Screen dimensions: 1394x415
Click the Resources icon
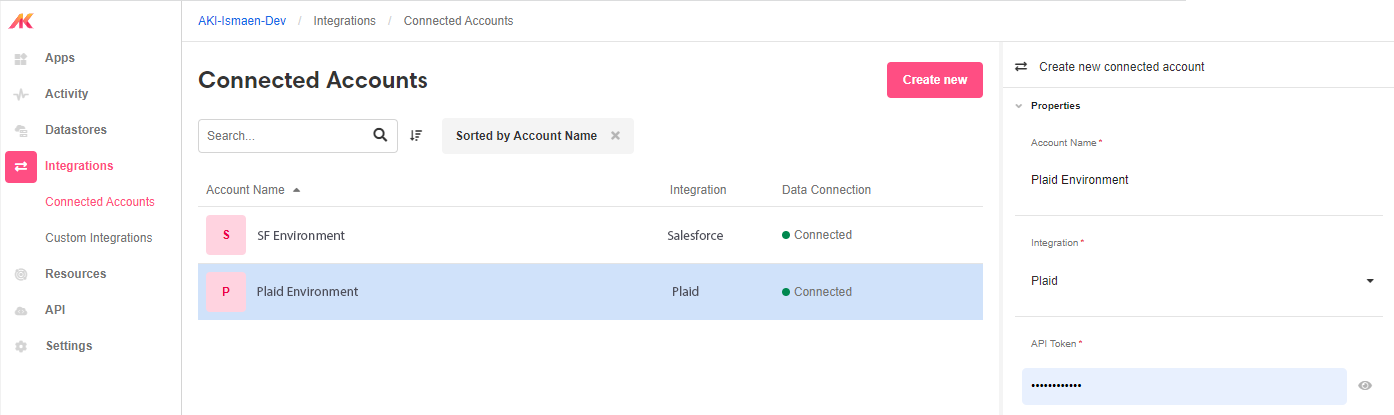point(20,275)
